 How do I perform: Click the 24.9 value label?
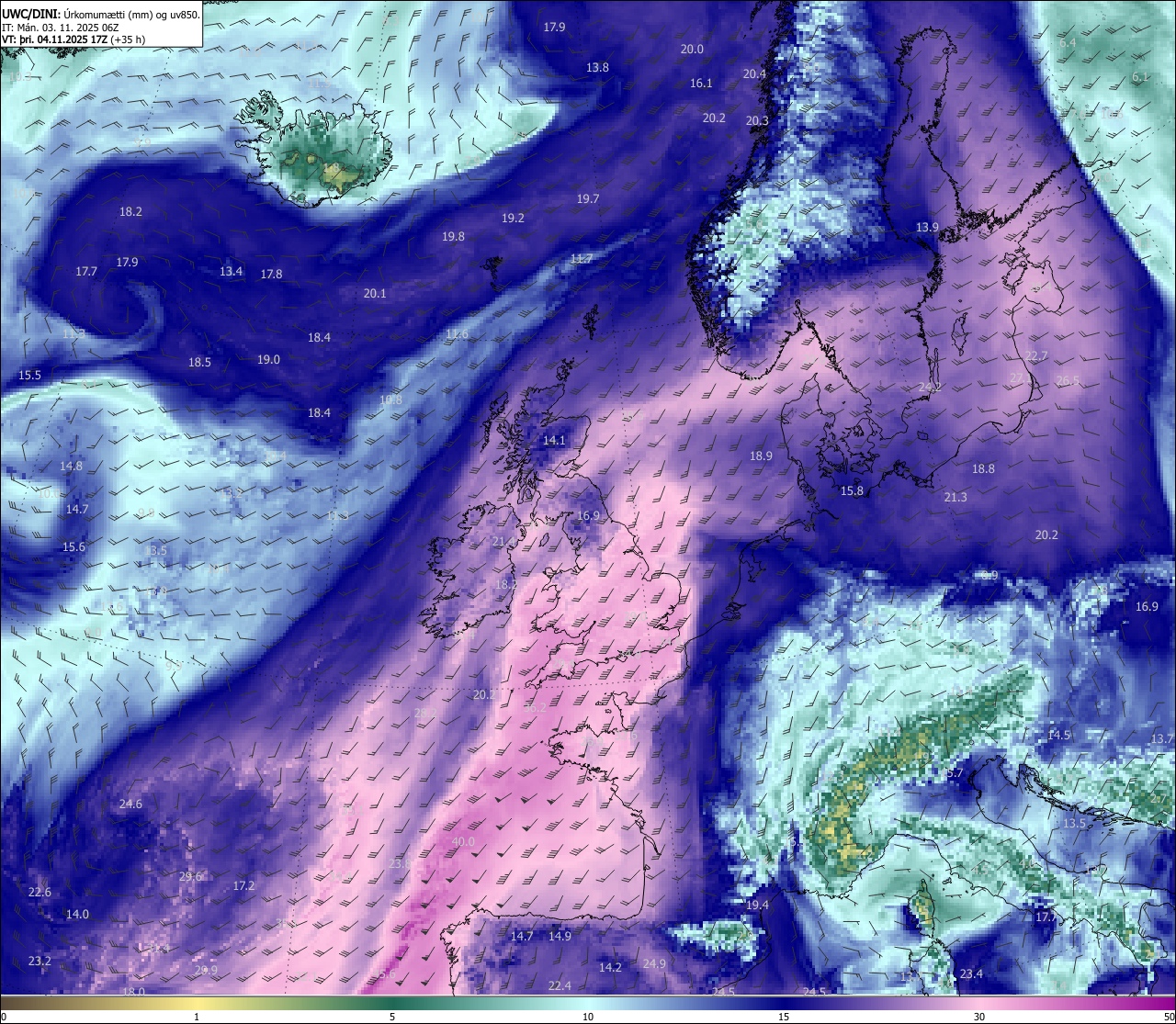tap(654, 964)
